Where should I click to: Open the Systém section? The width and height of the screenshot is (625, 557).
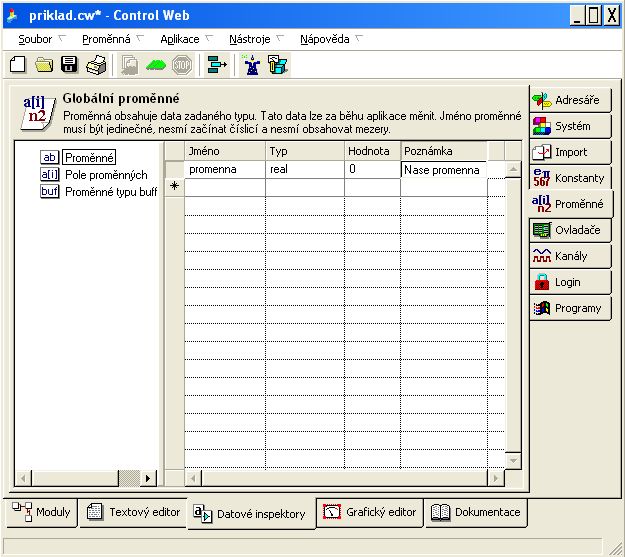click(570, 126)
